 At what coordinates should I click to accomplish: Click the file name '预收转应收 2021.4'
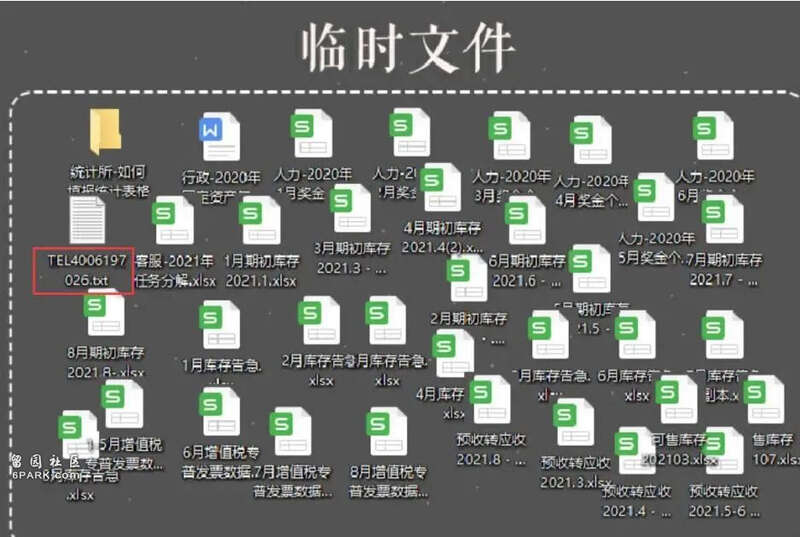coord(636,501)
